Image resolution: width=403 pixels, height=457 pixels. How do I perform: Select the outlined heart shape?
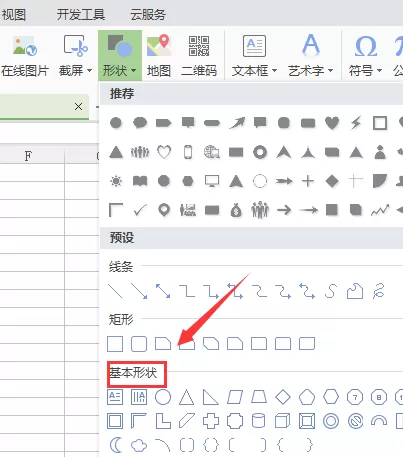(164, 152)
